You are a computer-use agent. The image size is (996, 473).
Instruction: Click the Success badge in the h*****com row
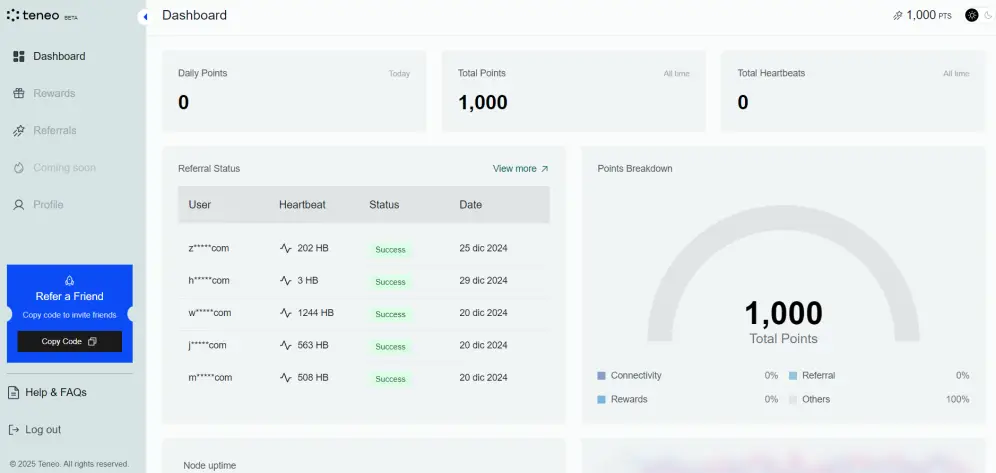click(x=390, y=283)
